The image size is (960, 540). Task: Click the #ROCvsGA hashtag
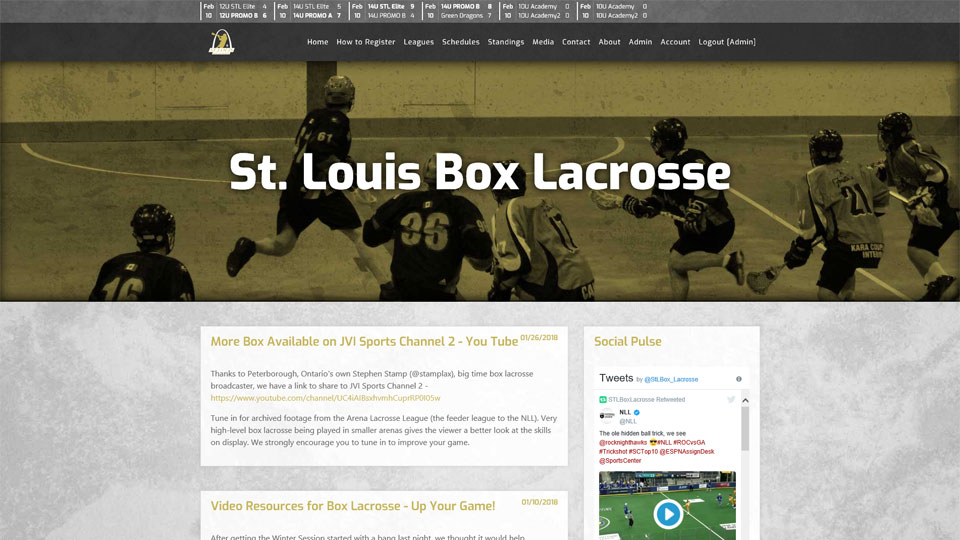689,442
